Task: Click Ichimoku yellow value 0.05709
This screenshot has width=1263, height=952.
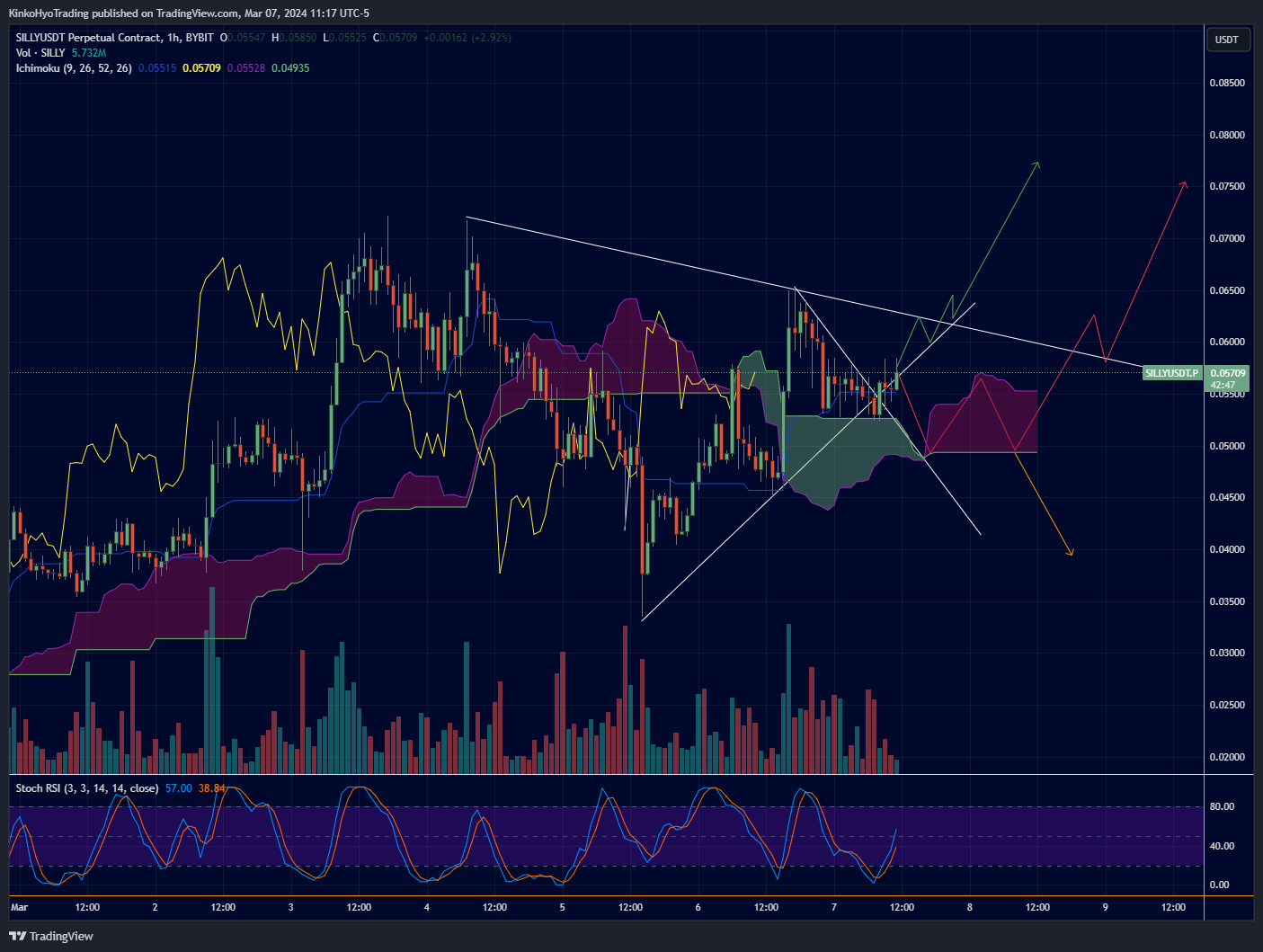Action: pyautogui.click(x=201, y=68)
